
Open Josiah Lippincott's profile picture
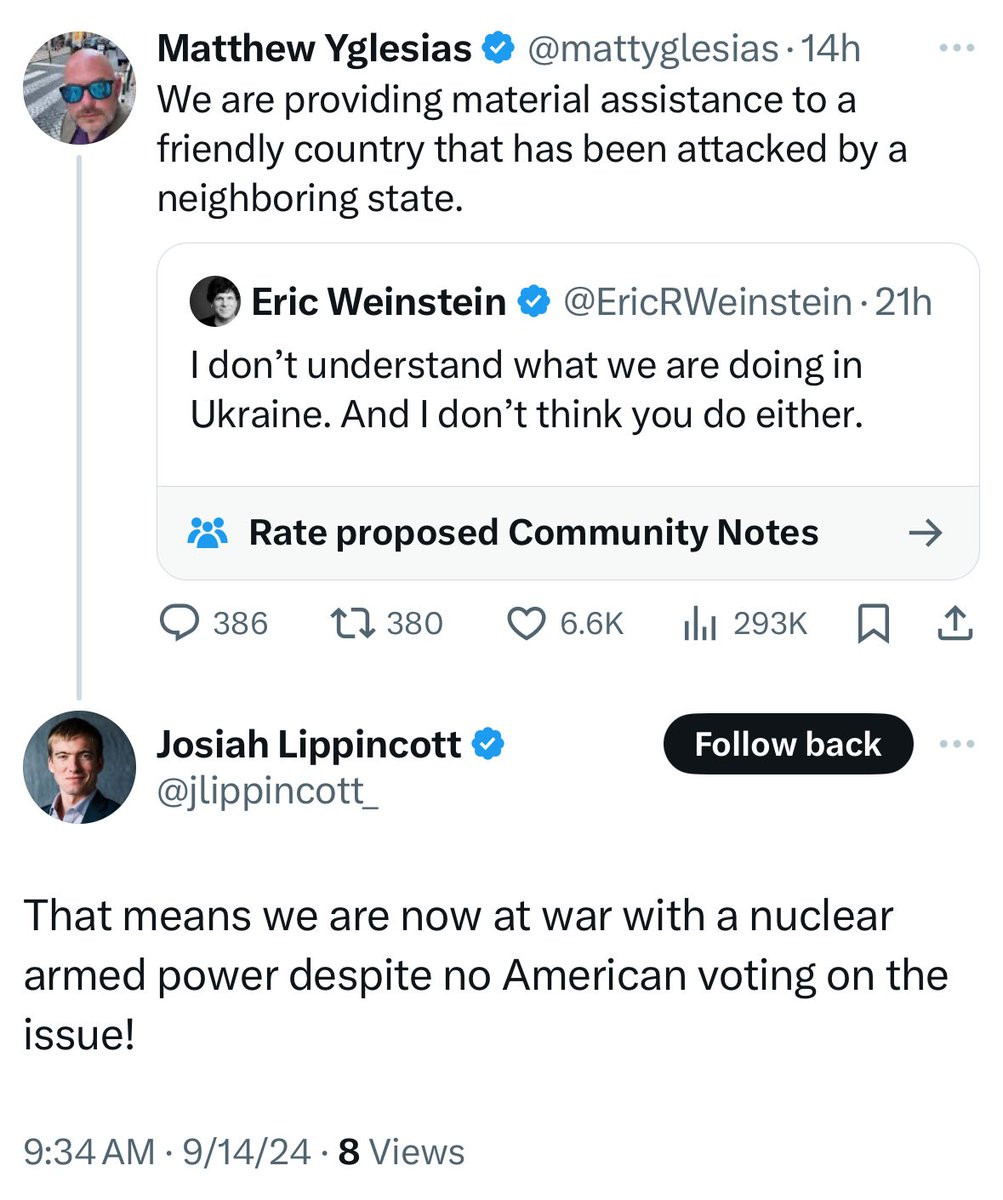tap(79, 767)
